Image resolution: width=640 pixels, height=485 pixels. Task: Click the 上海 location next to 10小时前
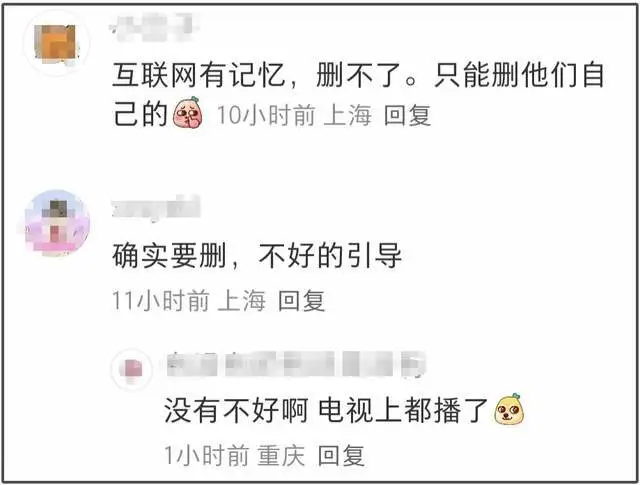[347, 115]
